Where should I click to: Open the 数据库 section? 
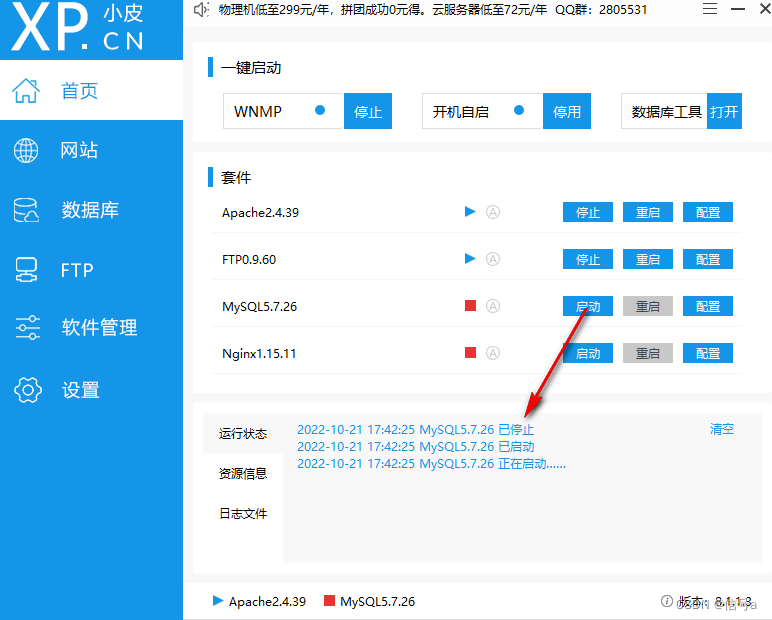tap(91, 210)
